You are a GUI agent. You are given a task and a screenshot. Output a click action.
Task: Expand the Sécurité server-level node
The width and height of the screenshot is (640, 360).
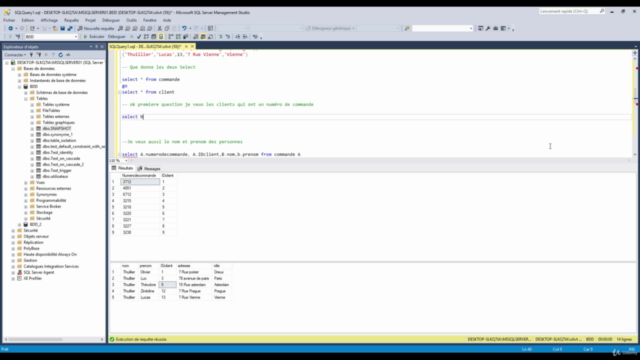coord(13,231)
